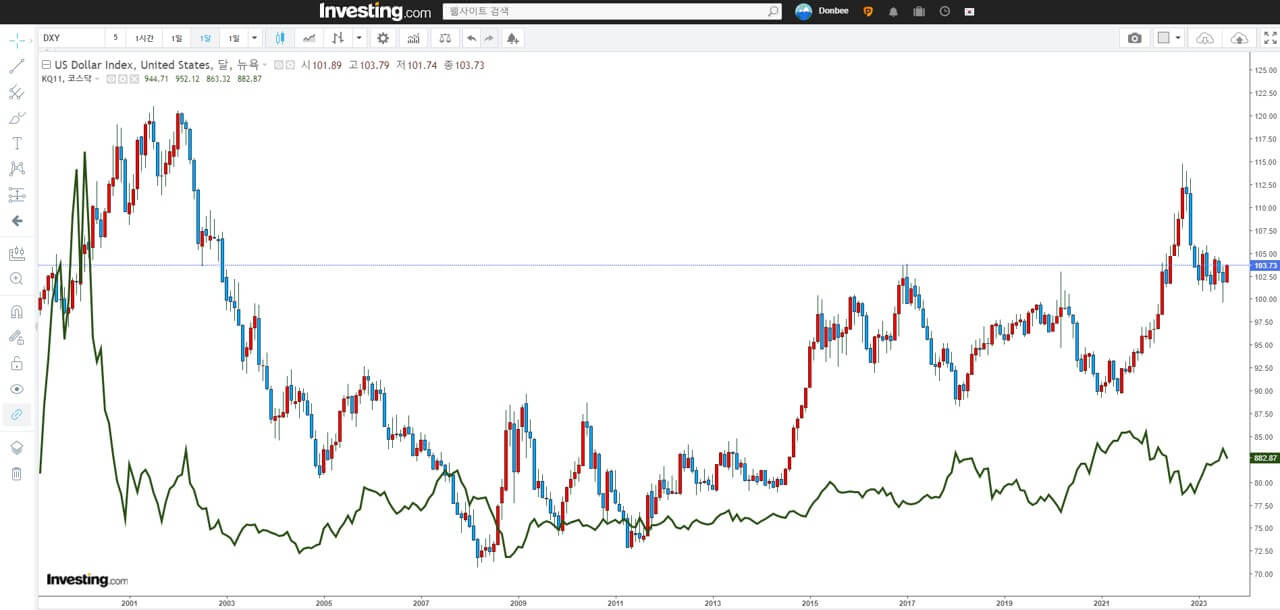Click the DXY symbol input field
The image size is (1280, 610).
coord(70,38)
